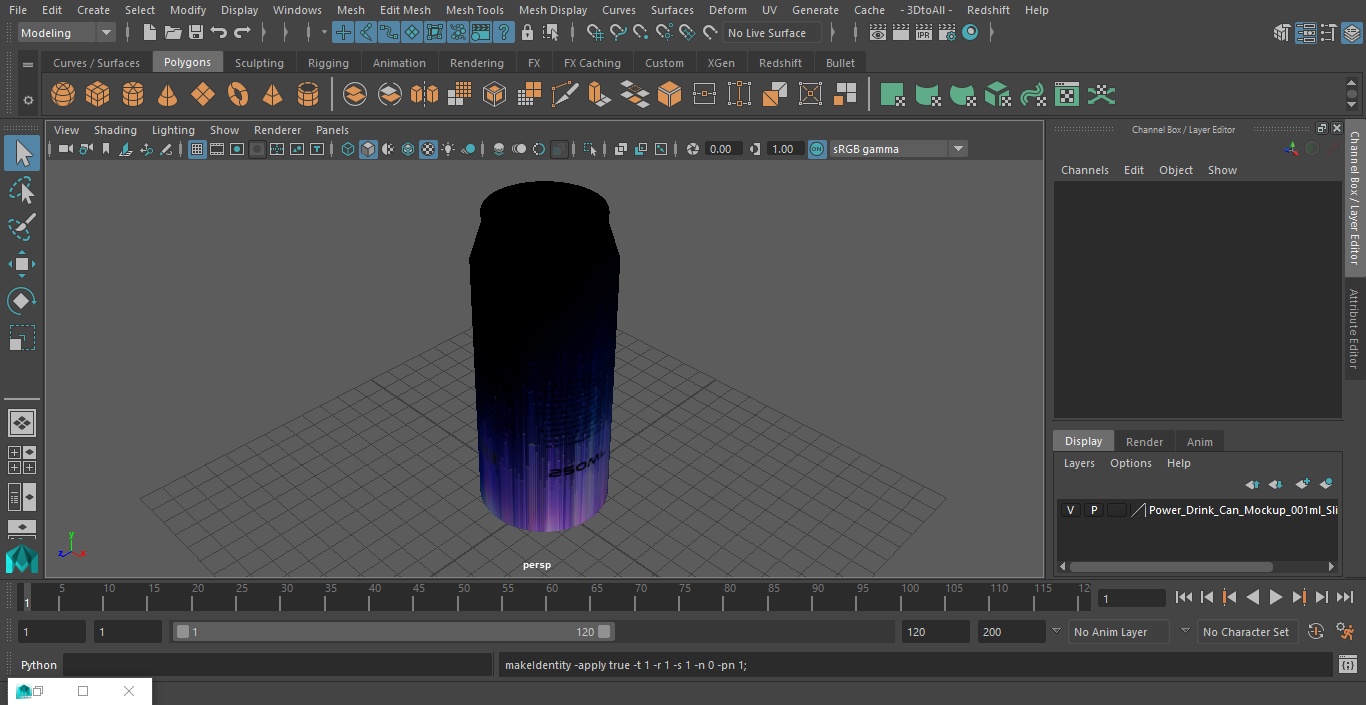Toggle layer playback P box
This screenshot has height=705, width=1366.
click(x=1094, y=510)
